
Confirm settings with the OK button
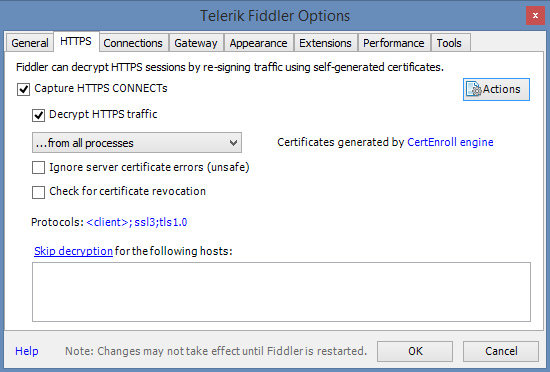pos(415,351)
